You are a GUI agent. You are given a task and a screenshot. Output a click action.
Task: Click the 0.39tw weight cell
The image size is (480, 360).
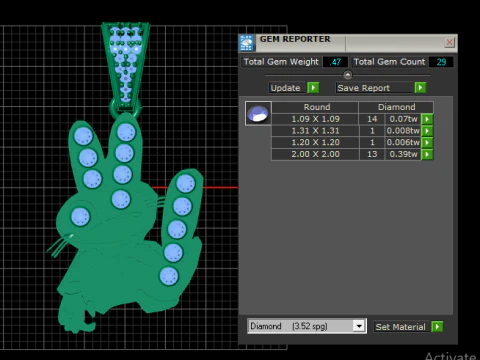403,154
